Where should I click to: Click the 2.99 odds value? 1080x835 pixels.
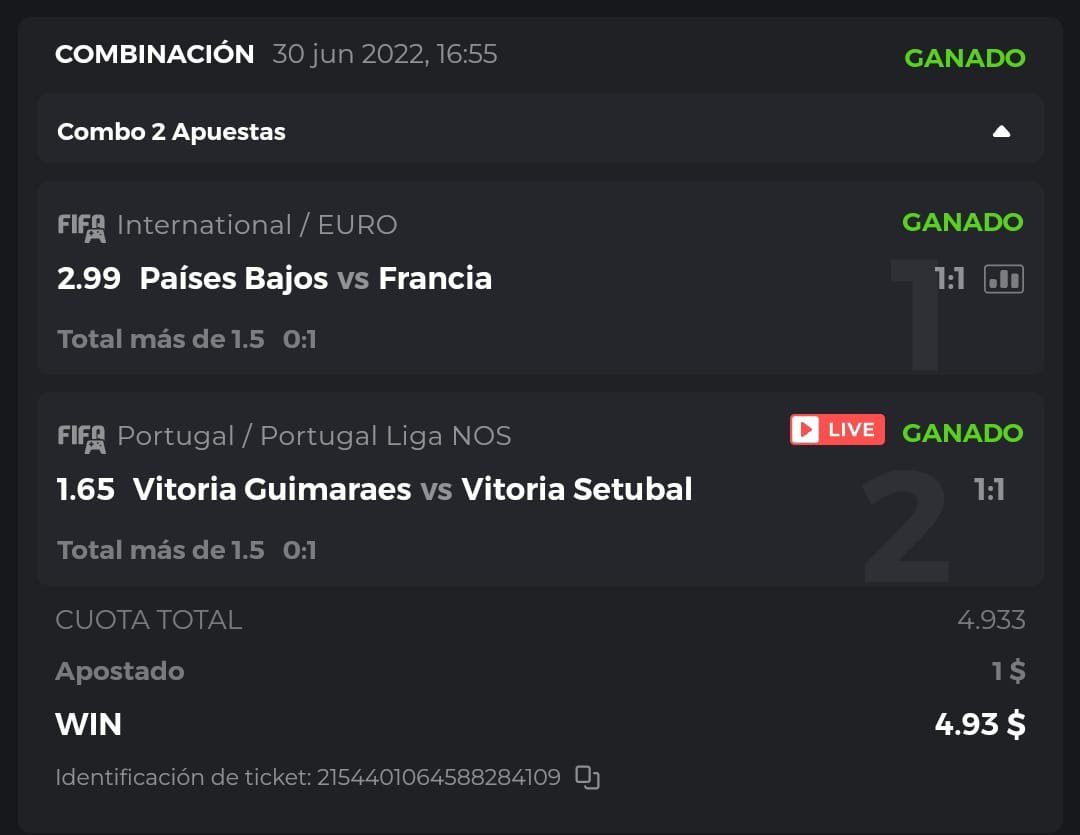coord(89,278)
